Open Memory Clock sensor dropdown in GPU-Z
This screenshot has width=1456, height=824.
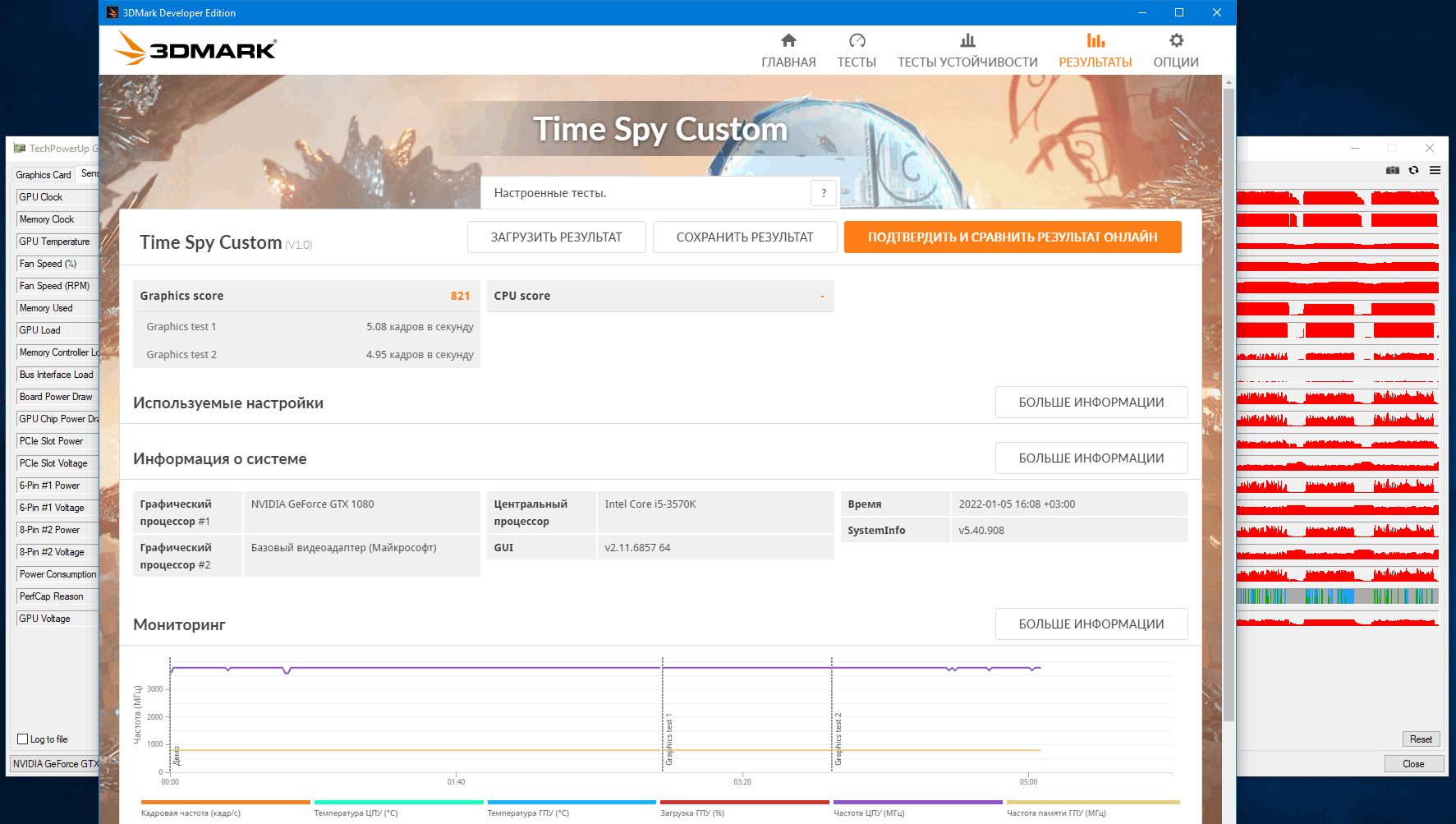pyautogui.click(x=57, y=219)
